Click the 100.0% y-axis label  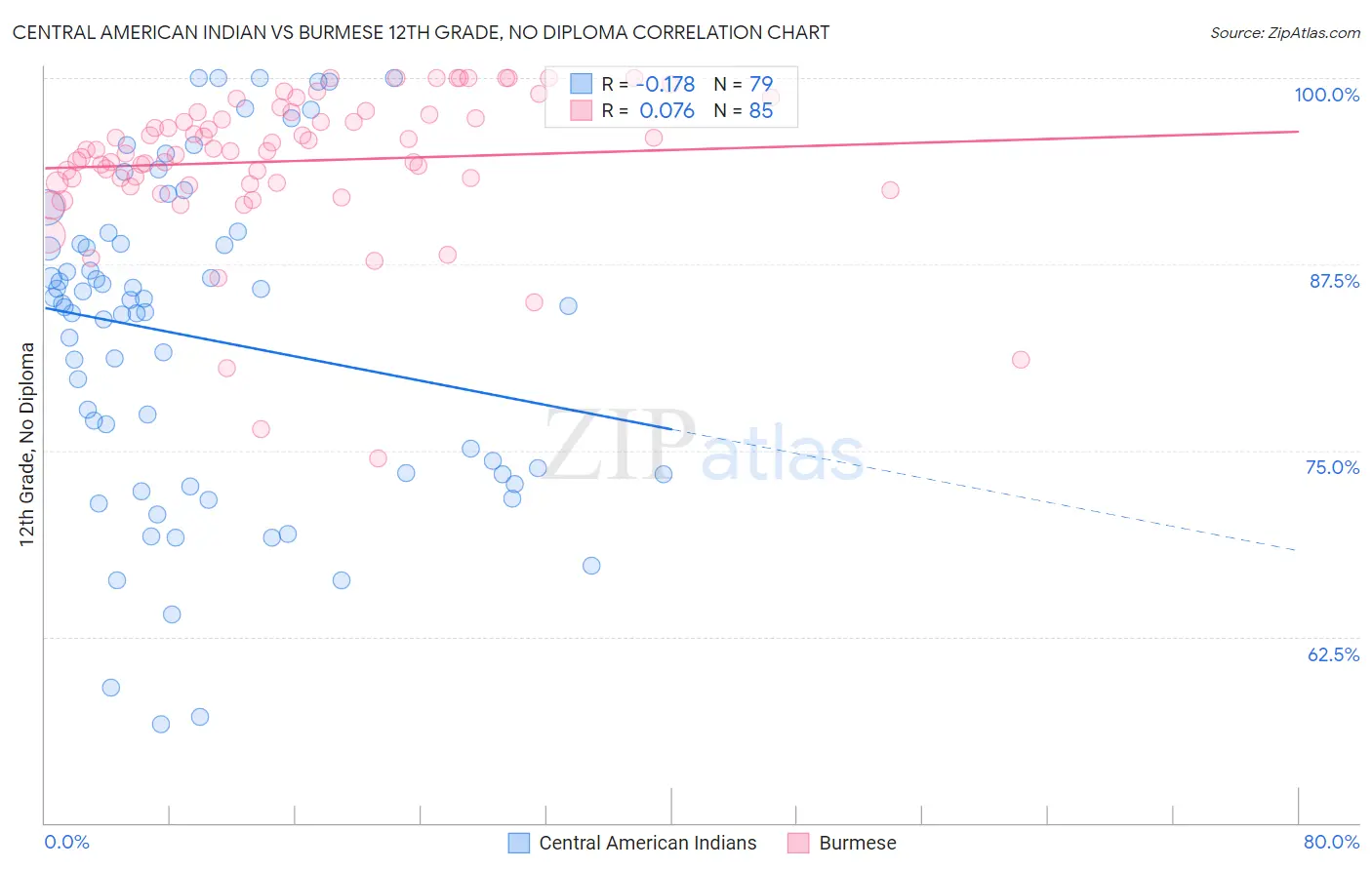pyautogui.click(x=1327, y=95)
